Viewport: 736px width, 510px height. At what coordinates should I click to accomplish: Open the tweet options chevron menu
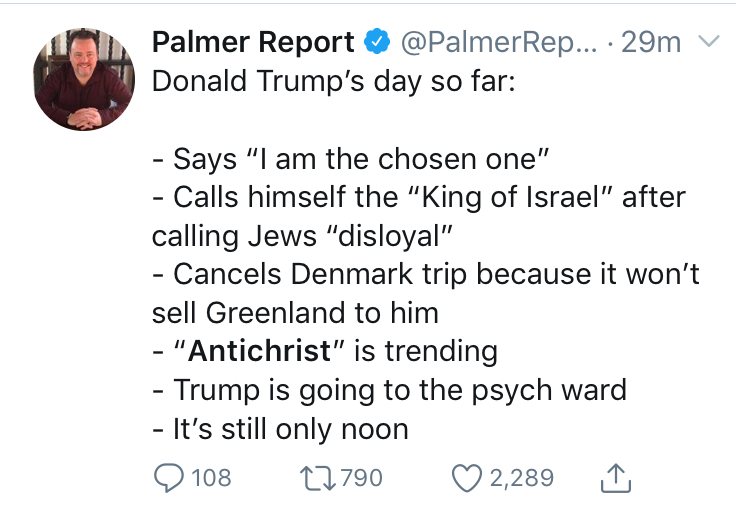(x=709, y=41)
